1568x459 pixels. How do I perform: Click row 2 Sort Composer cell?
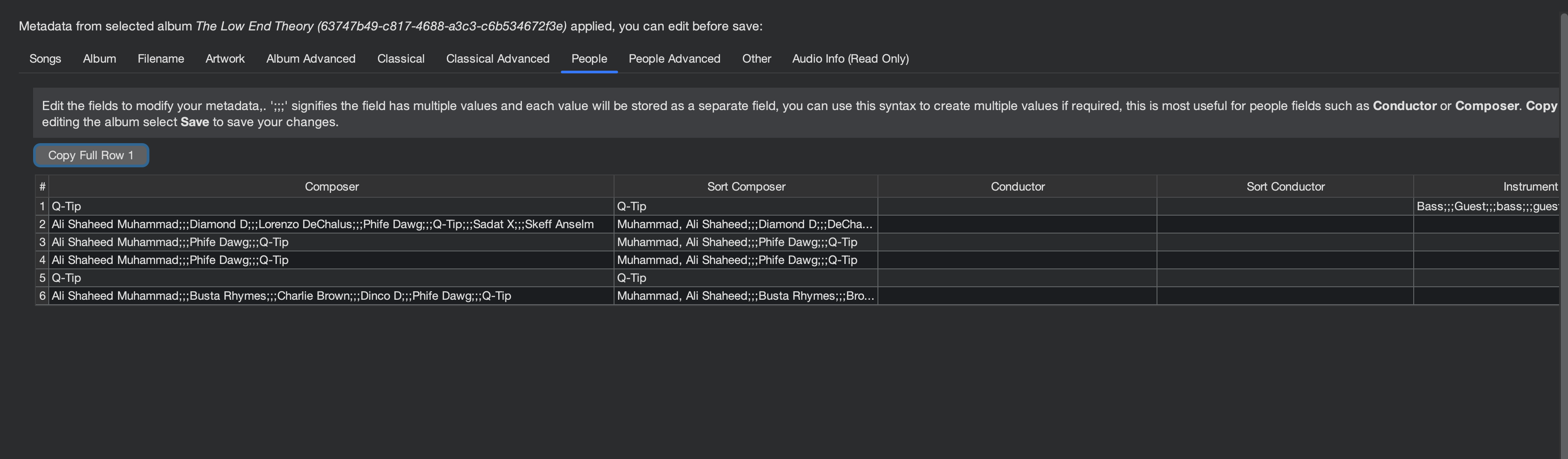[x=746, y=224]
